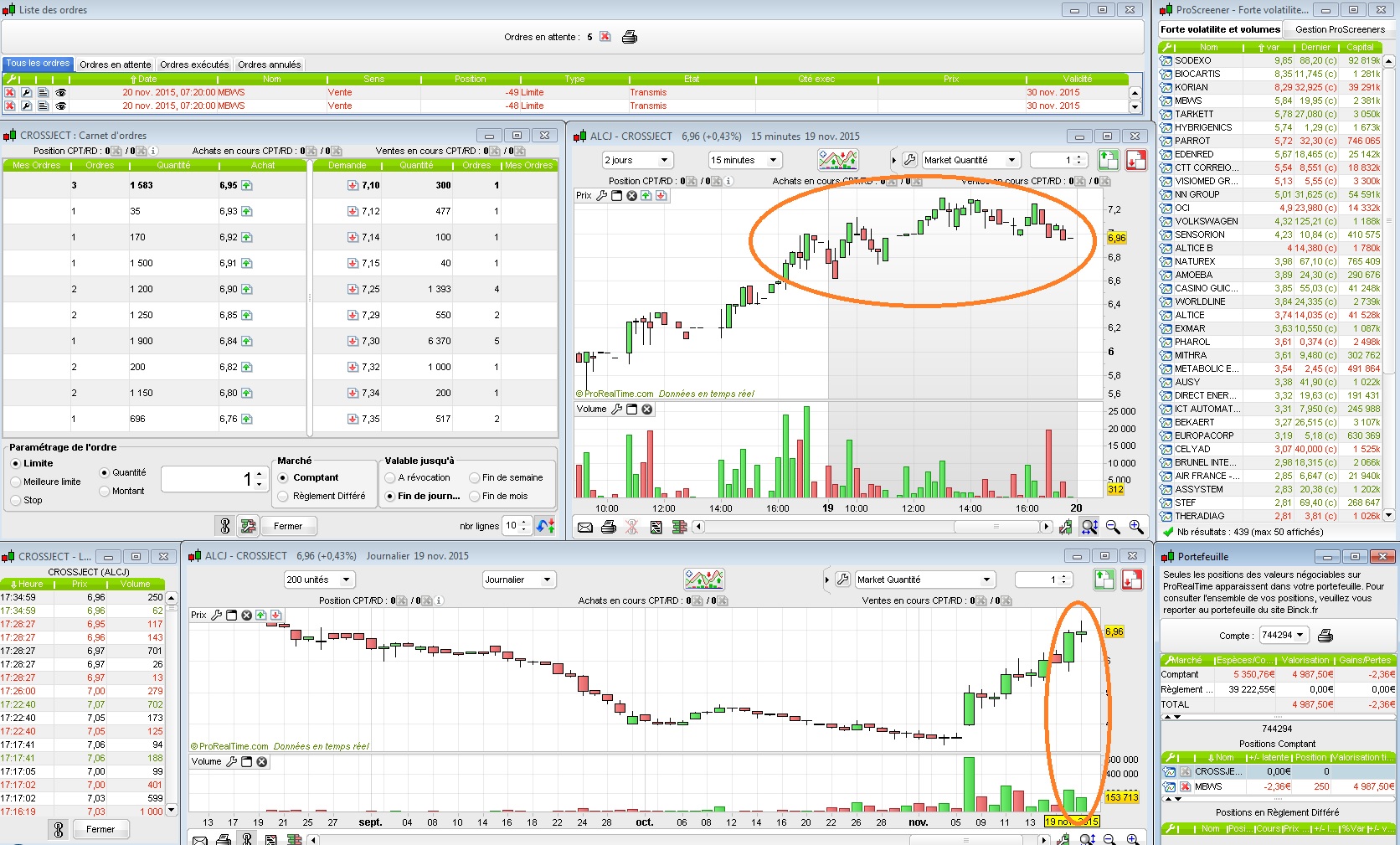Zoom out on the 15 minutes chart
1400x845 pixels.
tap(1113, 527)
